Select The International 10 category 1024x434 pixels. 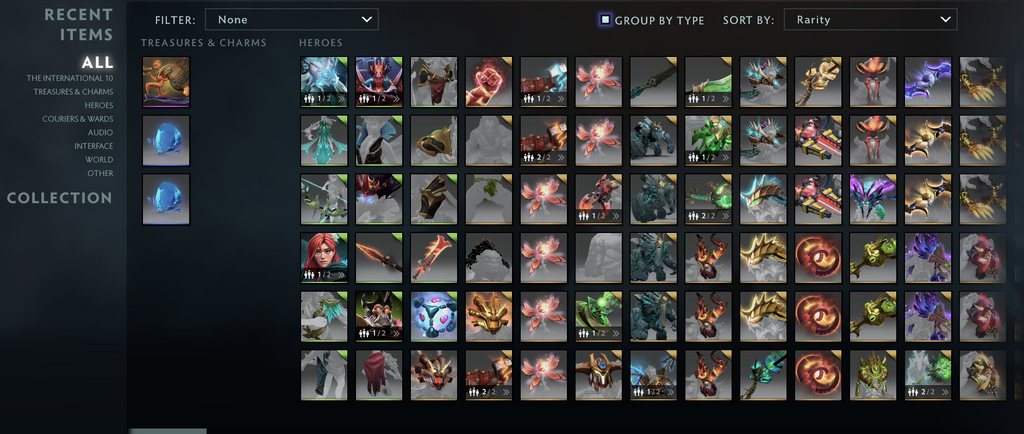coord(70,78)
